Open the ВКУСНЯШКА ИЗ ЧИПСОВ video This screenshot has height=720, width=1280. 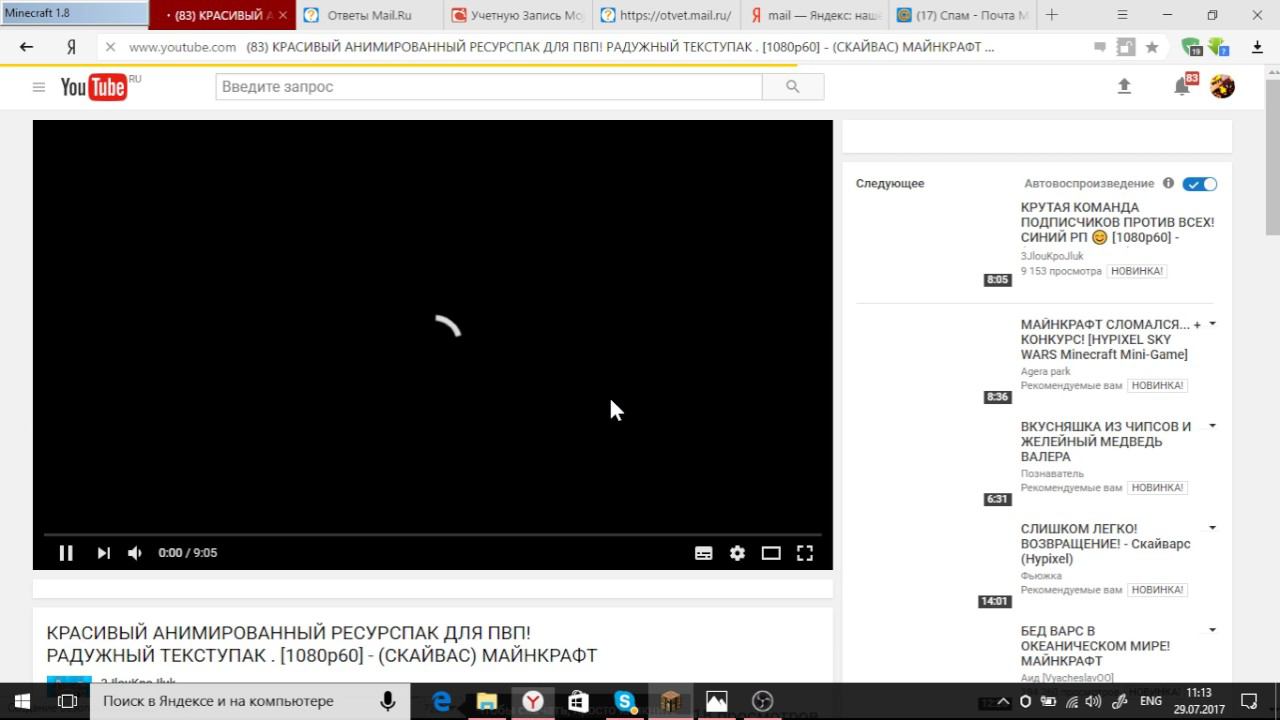(1106, 441)
